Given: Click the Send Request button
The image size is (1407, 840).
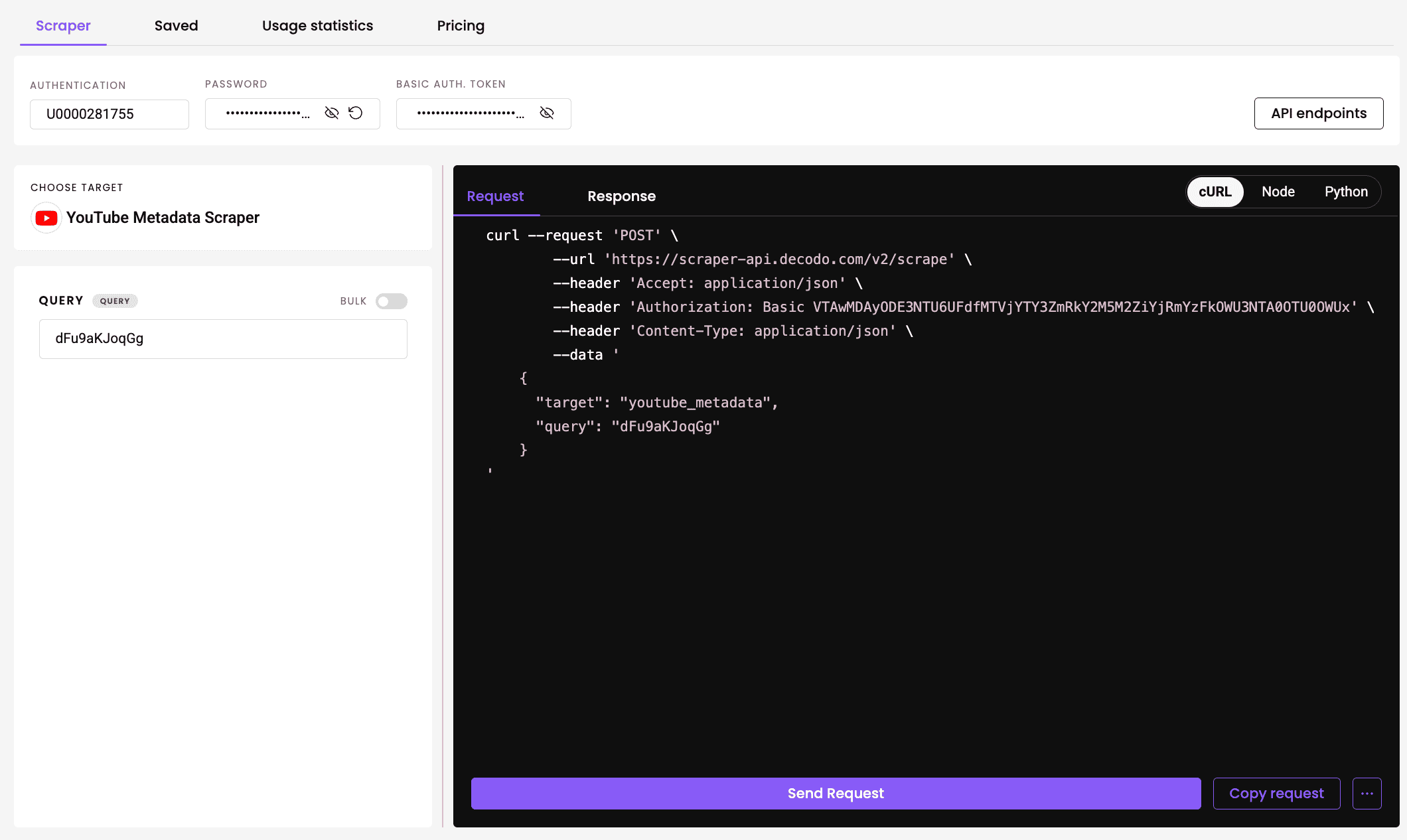Looking at the screenshot, I should 836,794.
